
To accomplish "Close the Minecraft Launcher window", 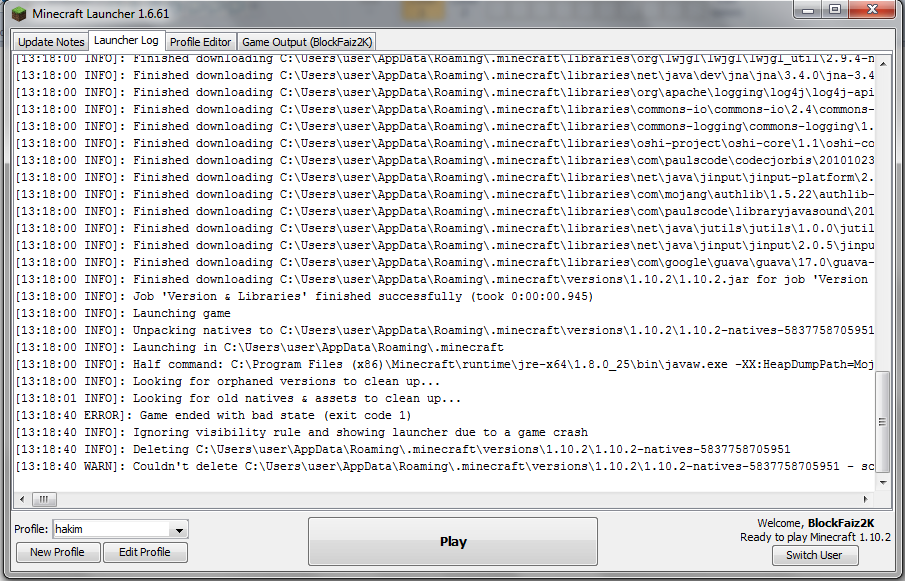I will [872, 10].
